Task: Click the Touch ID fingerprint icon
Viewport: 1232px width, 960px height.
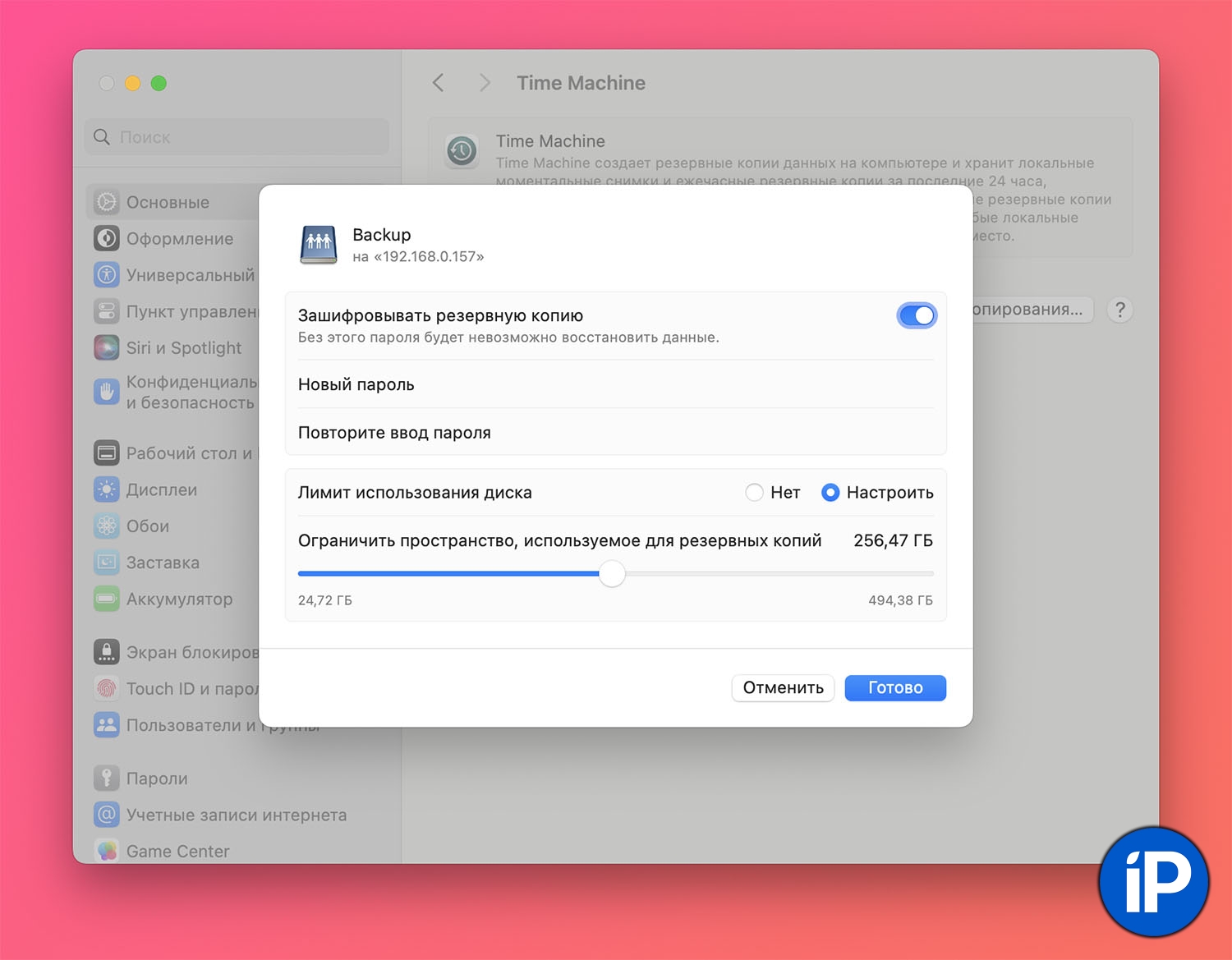Action: coord(107,689)
